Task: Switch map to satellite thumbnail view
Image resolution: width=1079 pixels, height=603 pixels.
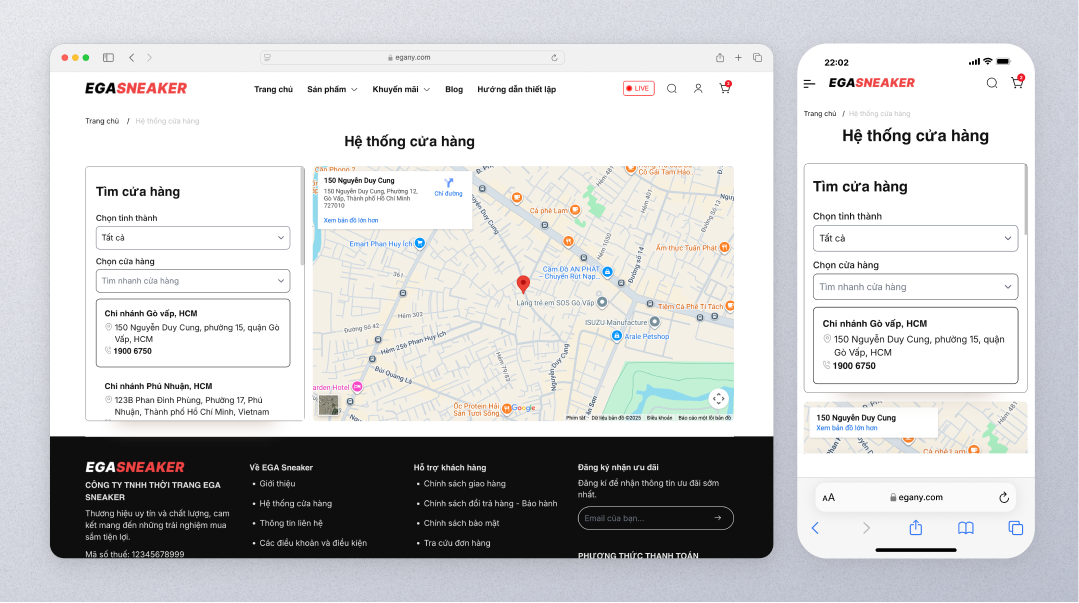Action: (x=328, y=405)
